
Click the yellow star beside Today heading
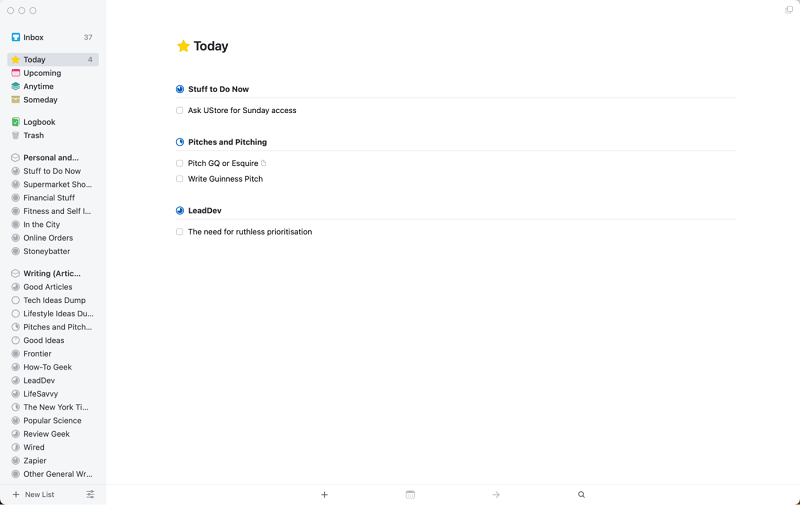183,46
